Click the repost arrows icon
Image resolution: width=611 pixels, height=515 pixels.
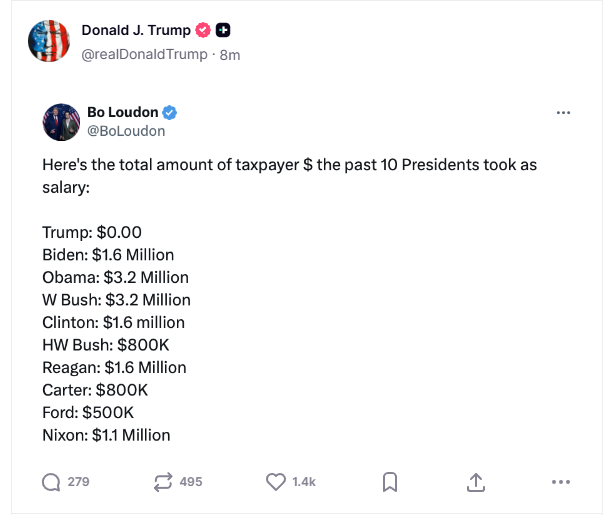163,482
